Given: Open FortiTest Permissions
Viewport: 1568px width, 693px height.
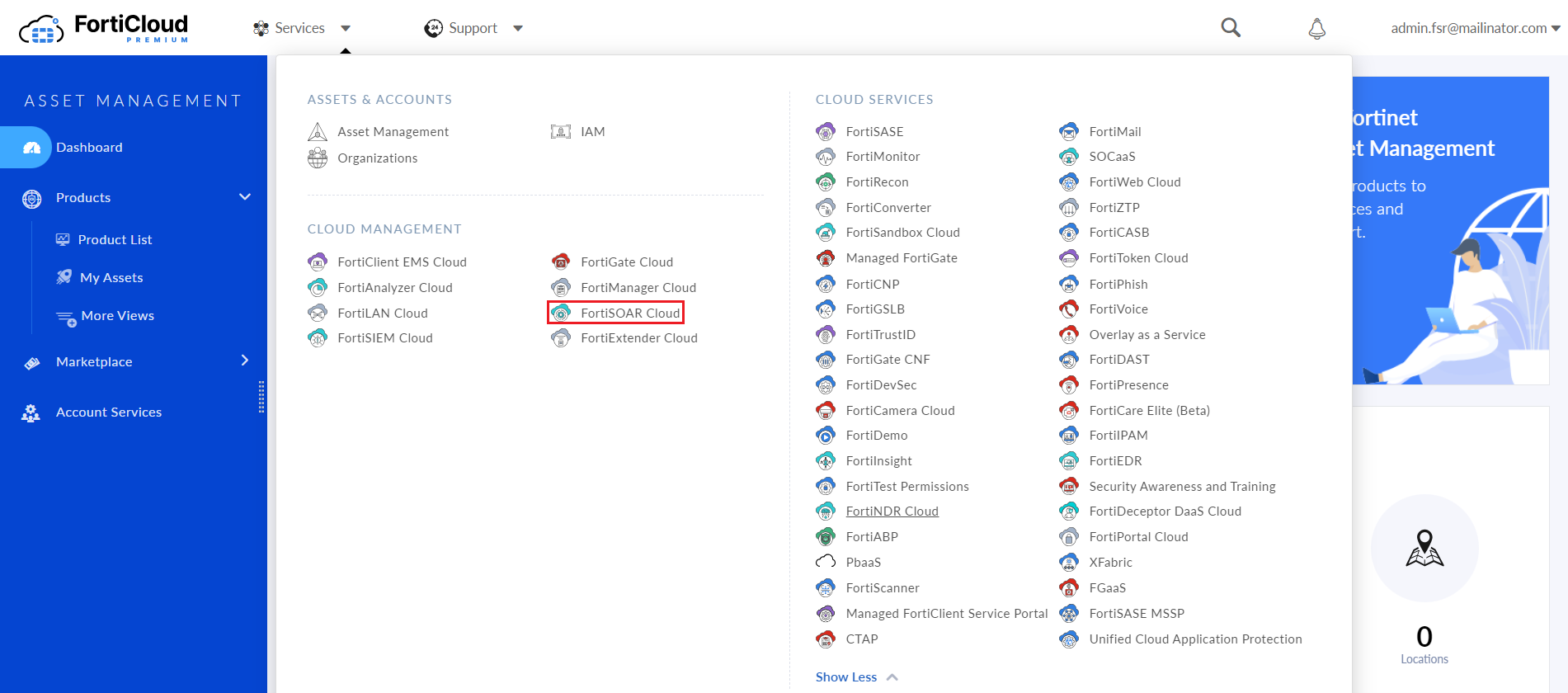Looking at the screenshot, I should 907,487.
